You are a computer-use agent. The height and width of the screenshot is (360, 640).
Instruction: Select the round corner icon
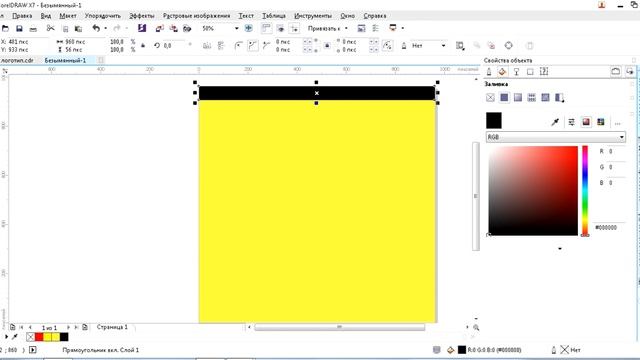pyautogui.click(x=238, y=46)
